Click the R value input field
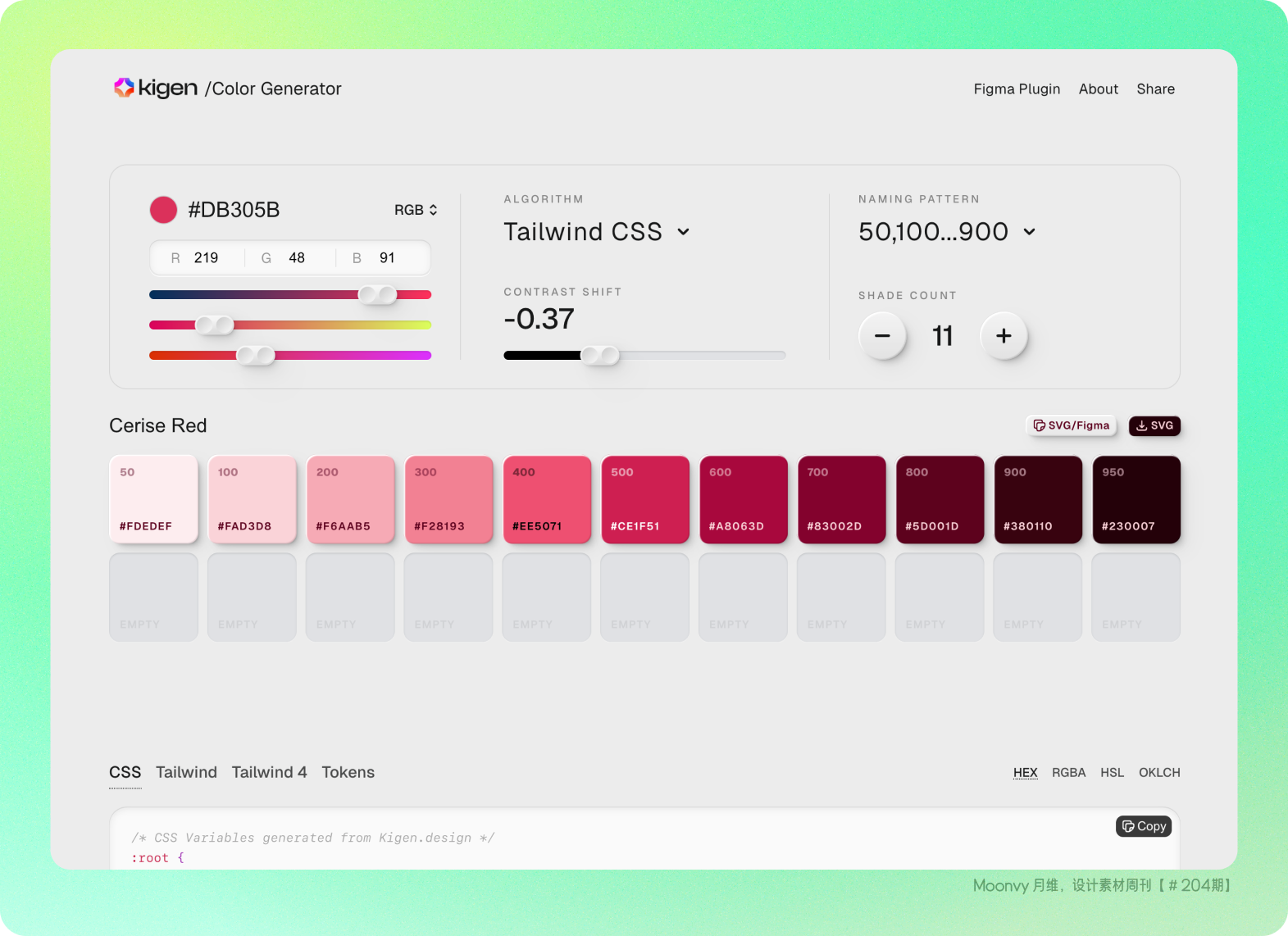 click(206, 258)
